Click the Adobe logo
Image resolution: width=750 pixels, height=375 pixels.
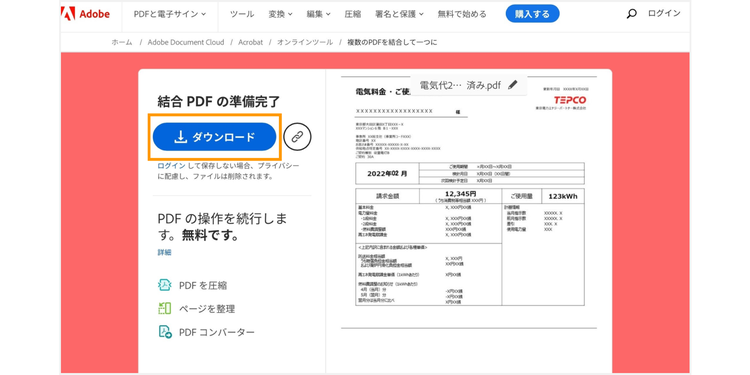[x=86, y=14]
